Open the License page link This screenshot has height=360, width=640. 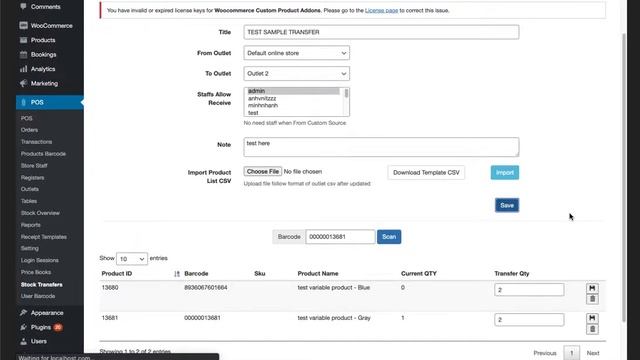pos(381,10)
